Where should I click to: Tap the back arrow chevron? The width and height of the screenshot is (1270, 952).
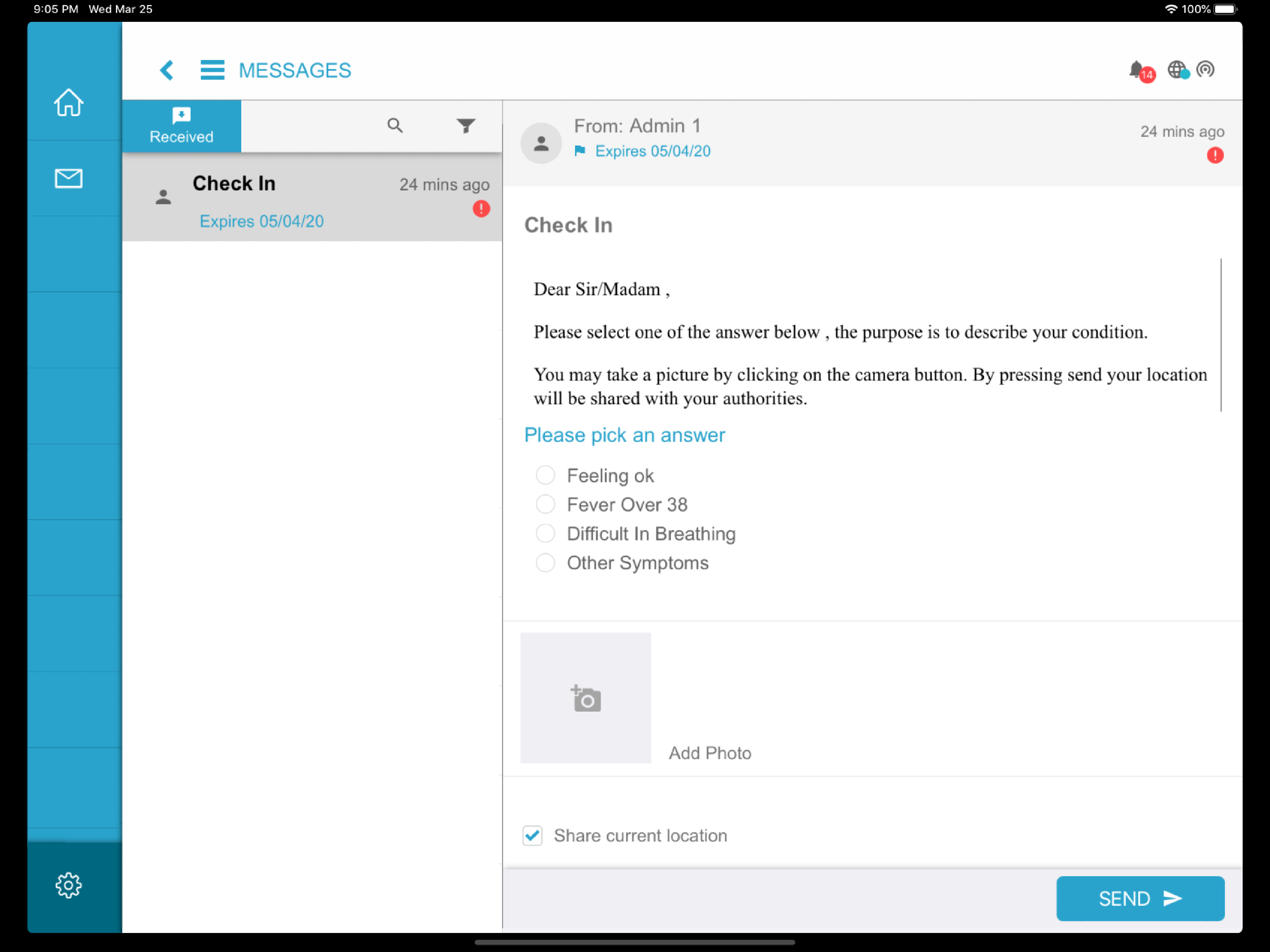(166, 70)
